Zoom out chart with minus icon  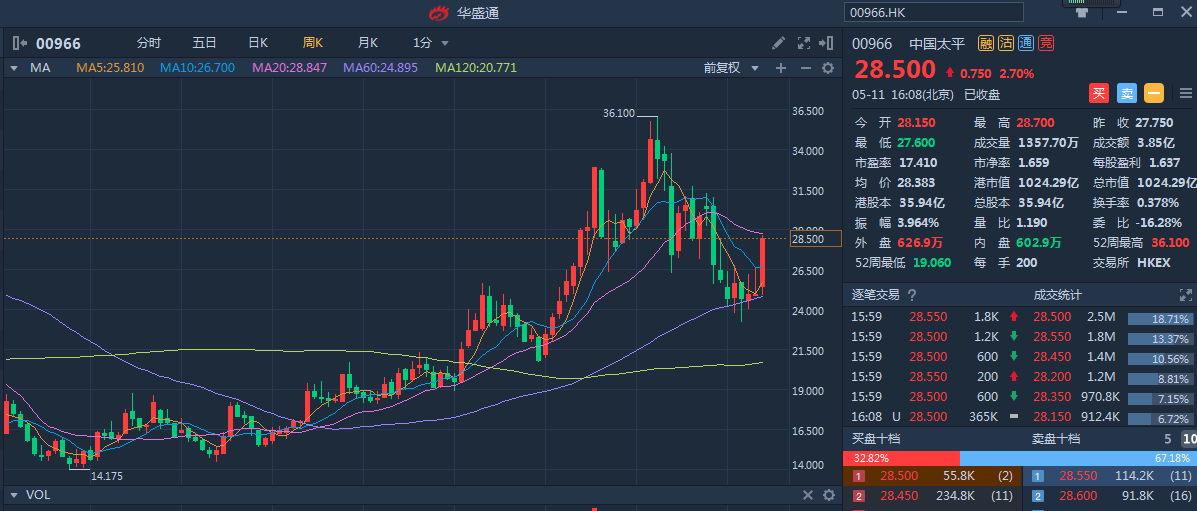805,68
